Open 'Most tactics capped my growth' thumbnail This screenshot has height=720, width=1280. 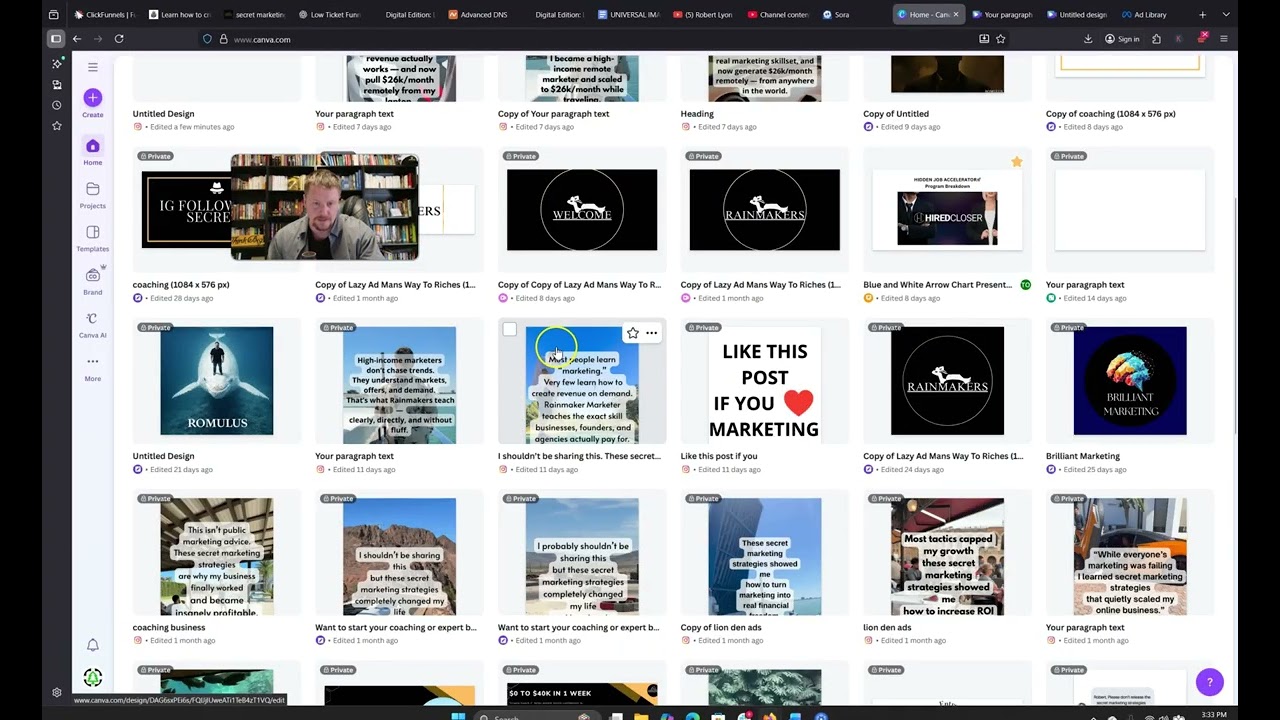click(947, 557)
